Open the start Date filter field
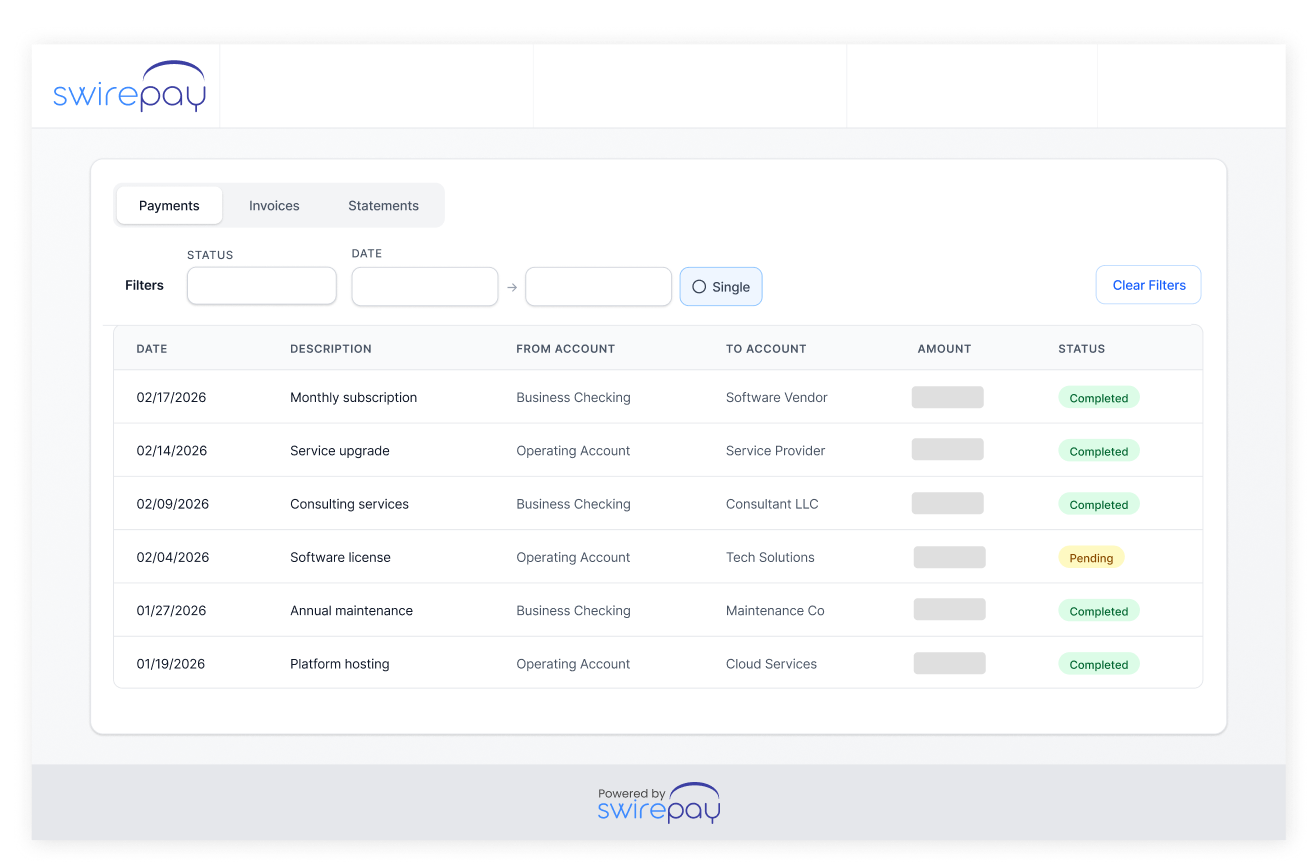 coord(425,287)
